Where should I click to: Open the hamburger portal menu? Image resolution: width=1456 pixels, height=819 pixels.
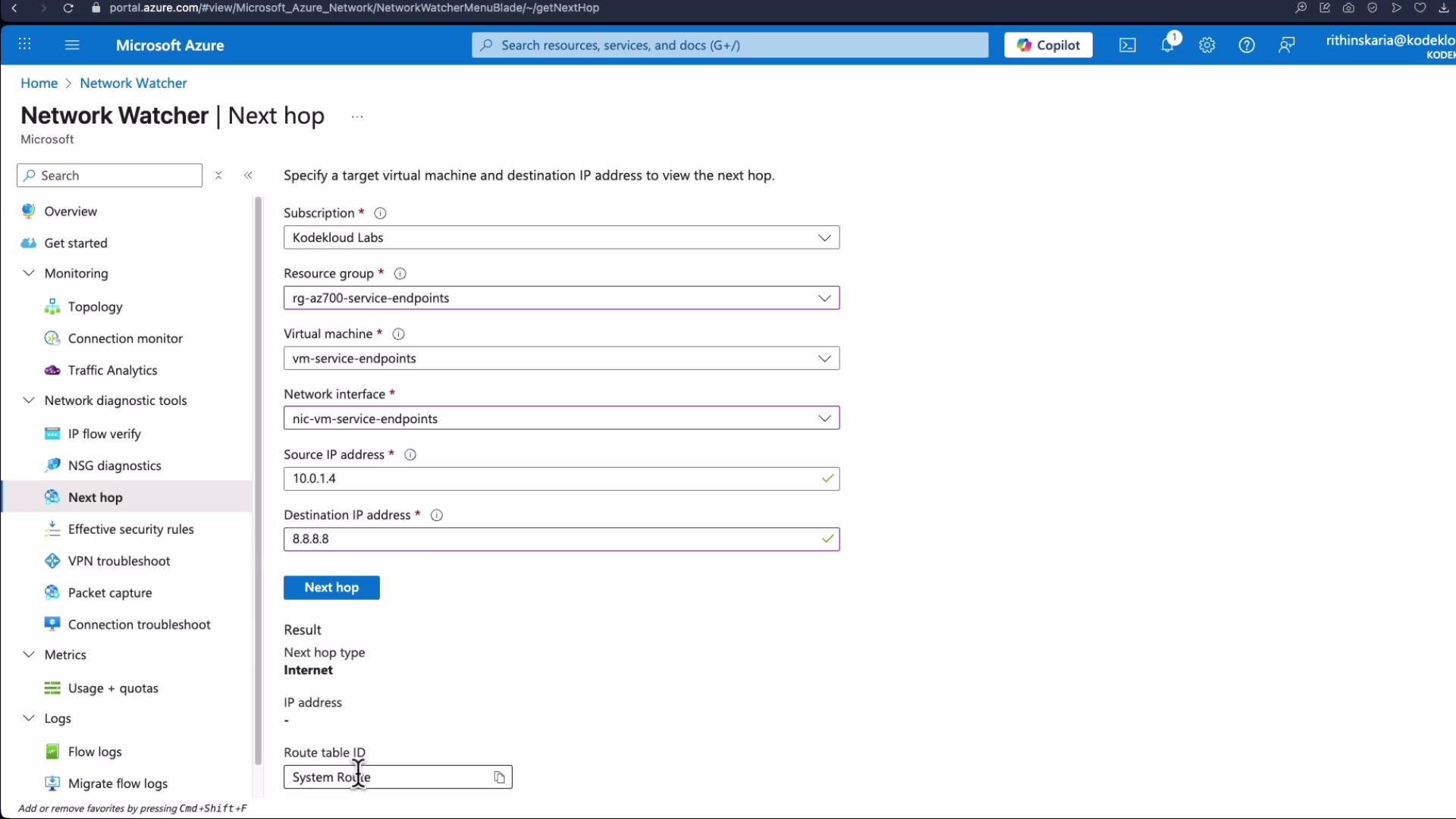coord(72,45)
